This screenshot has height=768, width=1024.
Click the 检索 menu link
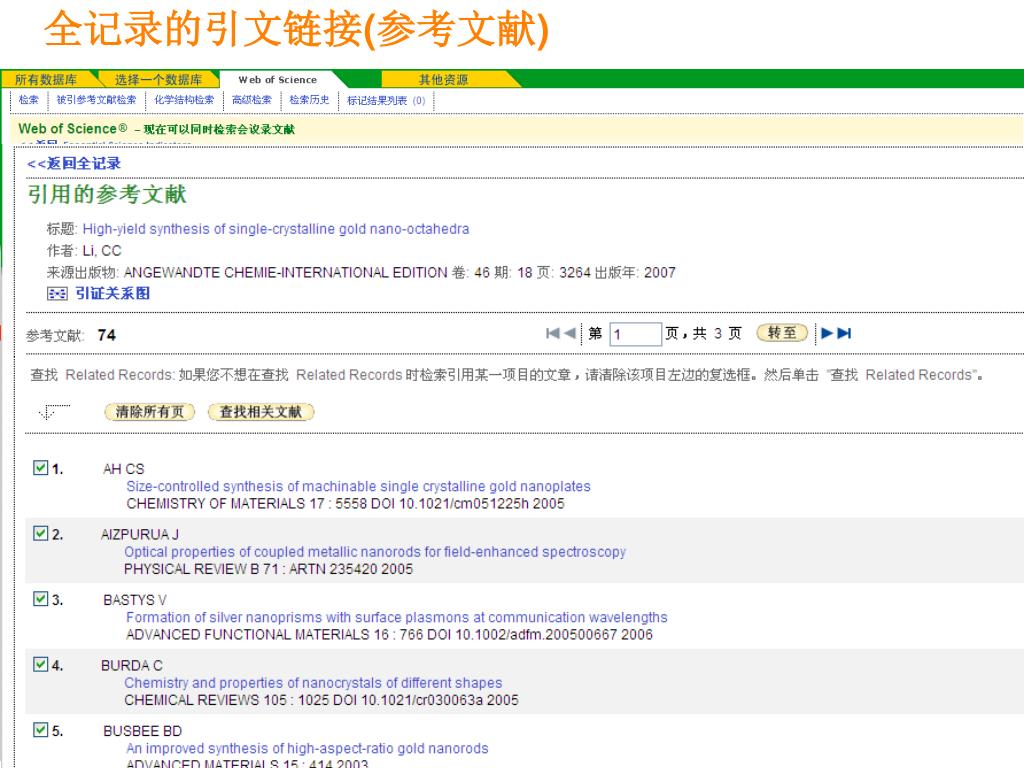(29, 100)
